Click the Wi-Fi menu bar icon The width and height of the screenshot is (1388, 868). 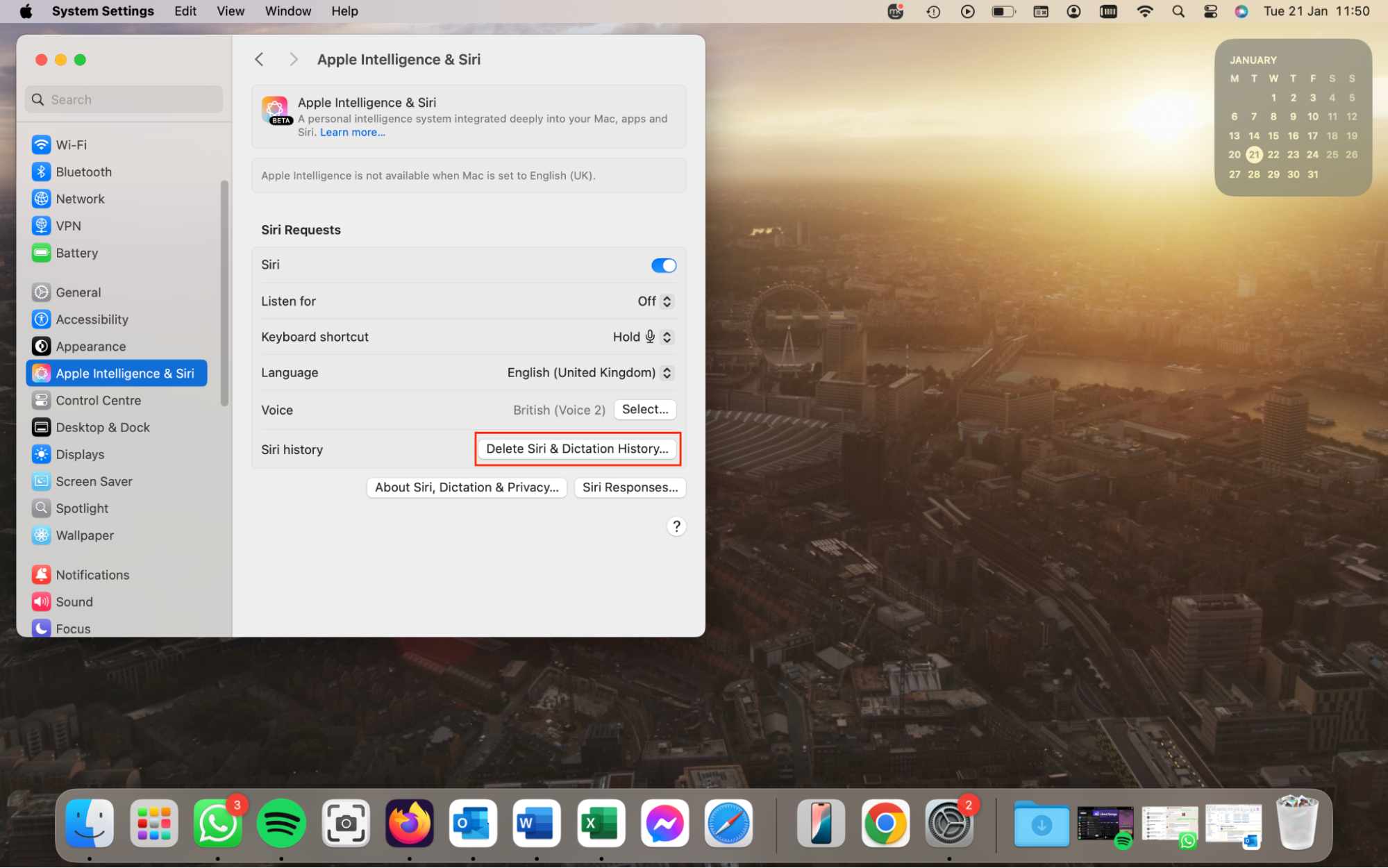[1145, 11]
